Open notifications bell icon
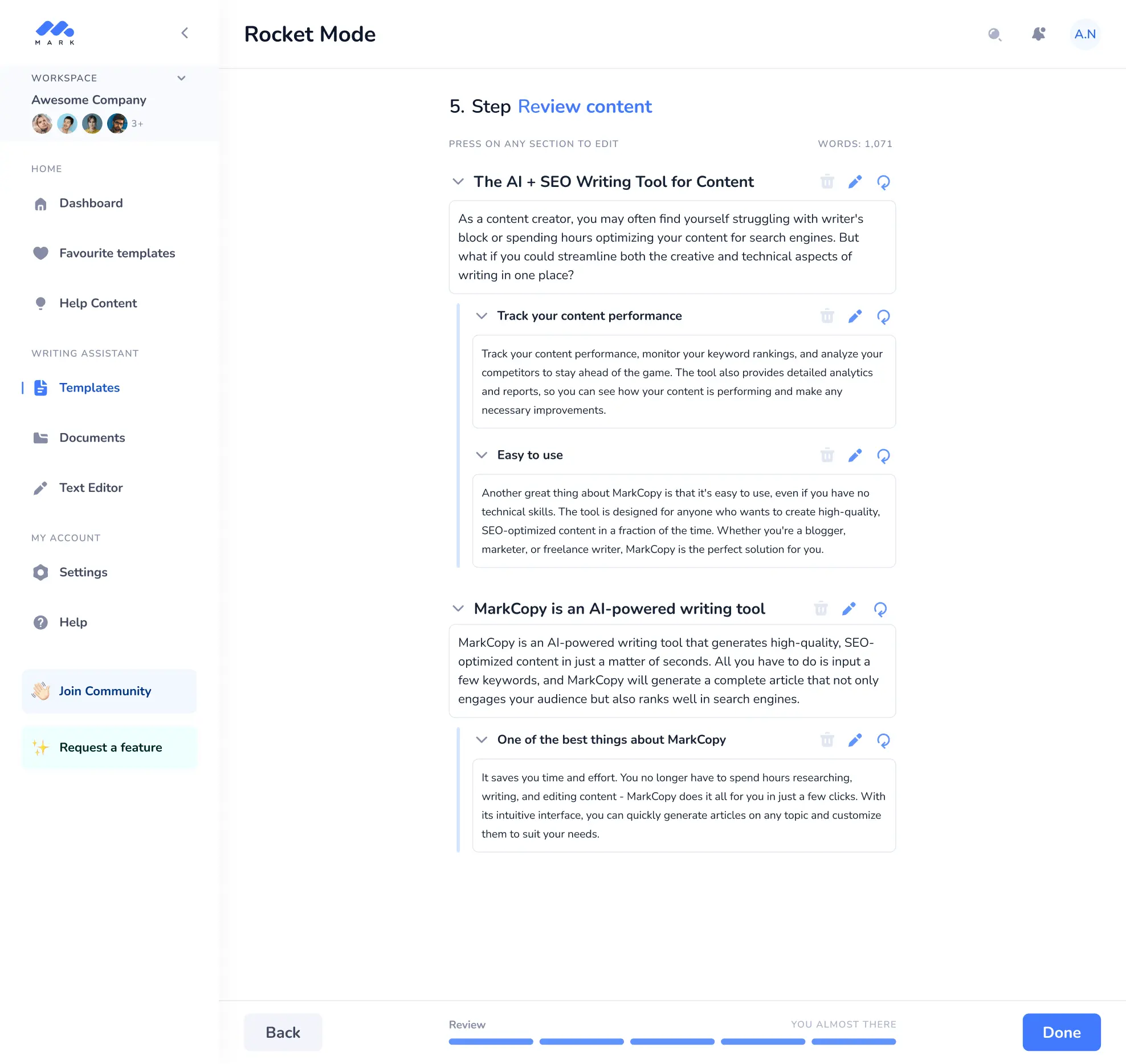 point(1039,34)
